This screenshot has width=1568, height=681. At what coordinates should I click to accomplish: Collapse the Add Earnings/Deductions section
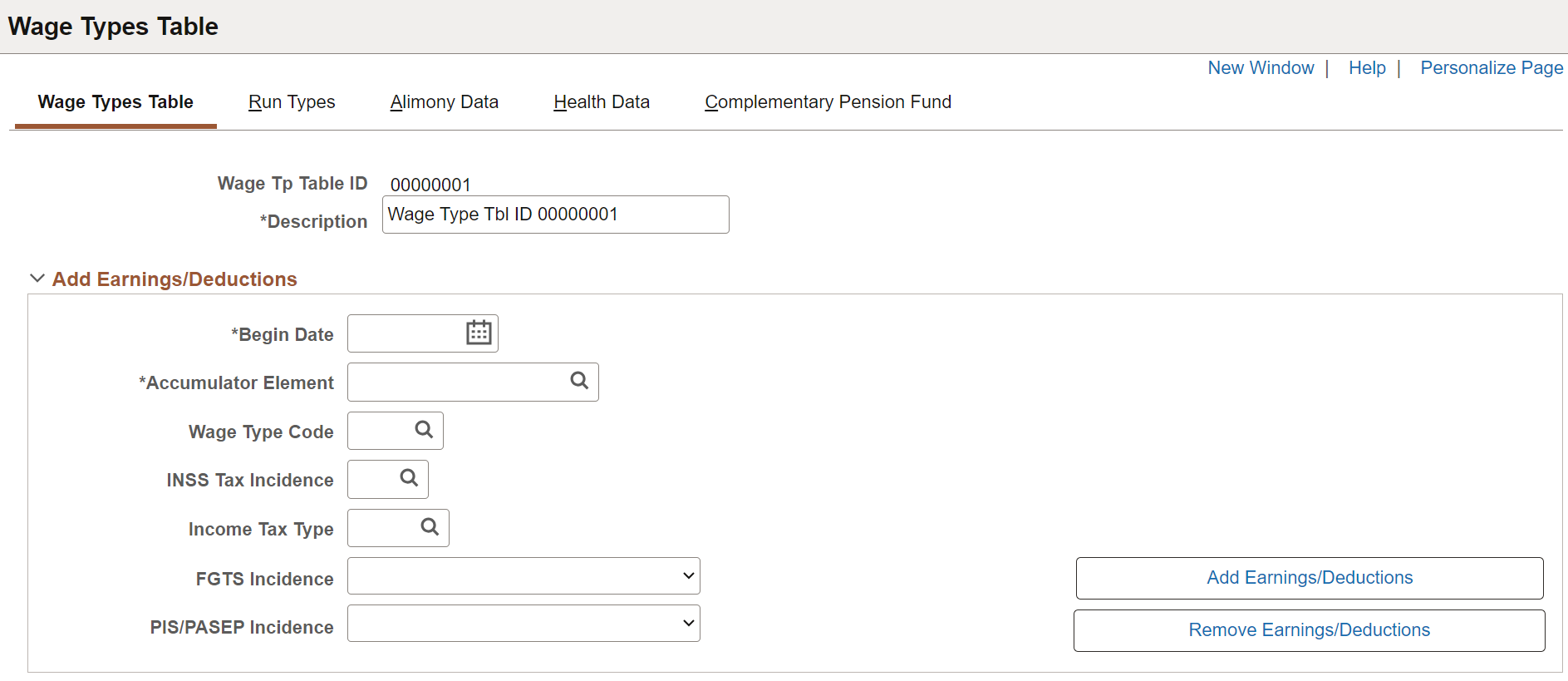coord(37,279)
